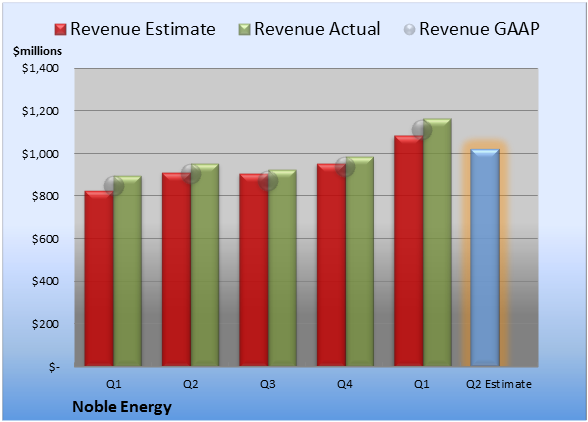The width and height of the screenshot is (588, 422).
Task: Click the Q3 Revenue GAAP sphere marker
Action: click(x=268, y=181)
